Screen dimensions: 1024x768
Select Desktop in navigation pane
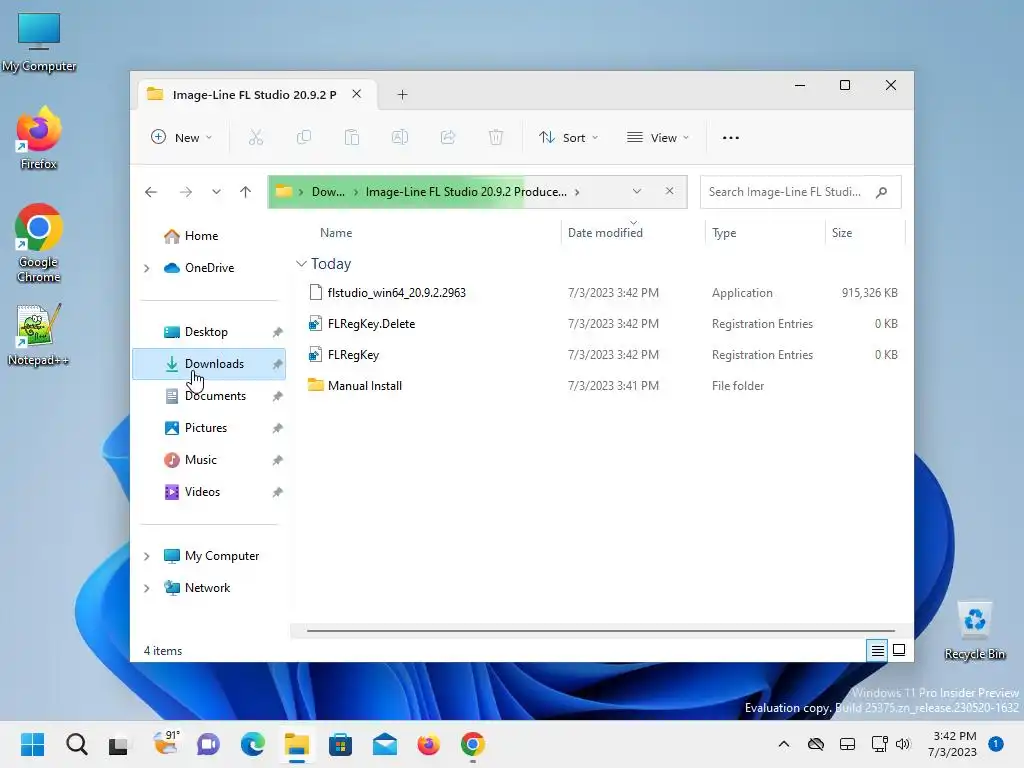click(209, 332)
